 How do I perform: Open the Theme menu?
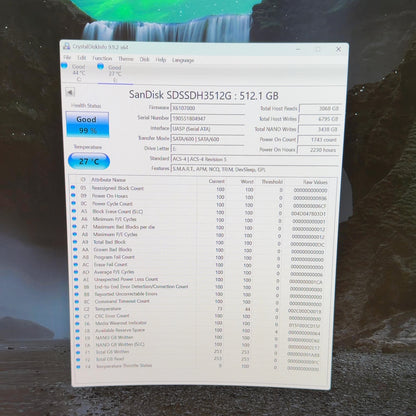(126, 59)
